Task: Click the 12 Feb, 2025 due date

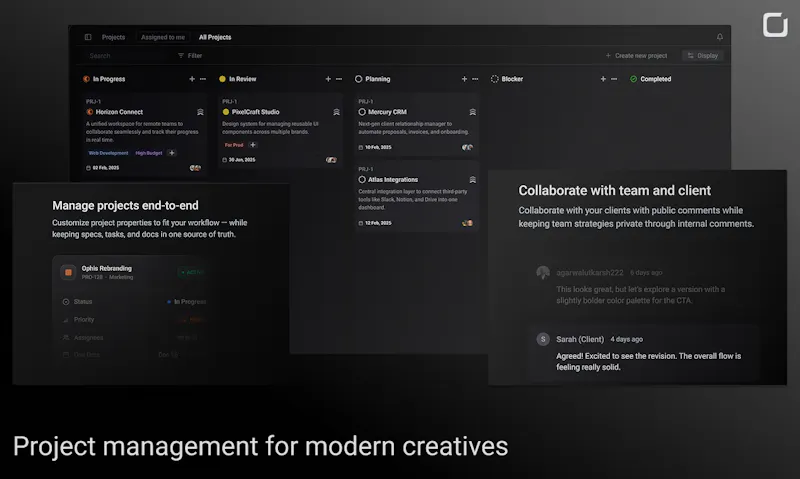Action: 375,223
